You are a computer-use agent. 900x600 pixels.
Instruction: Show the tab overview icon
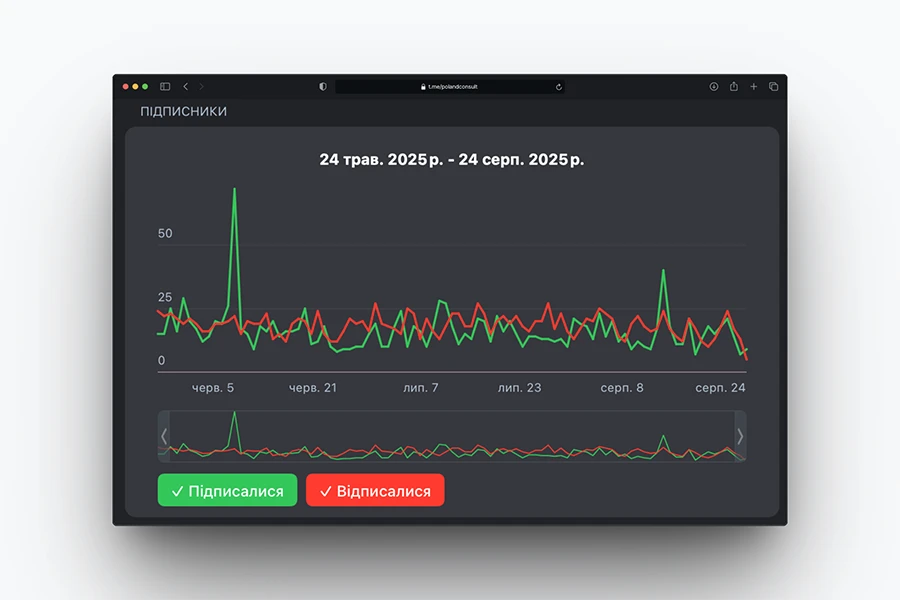point(773,87)
